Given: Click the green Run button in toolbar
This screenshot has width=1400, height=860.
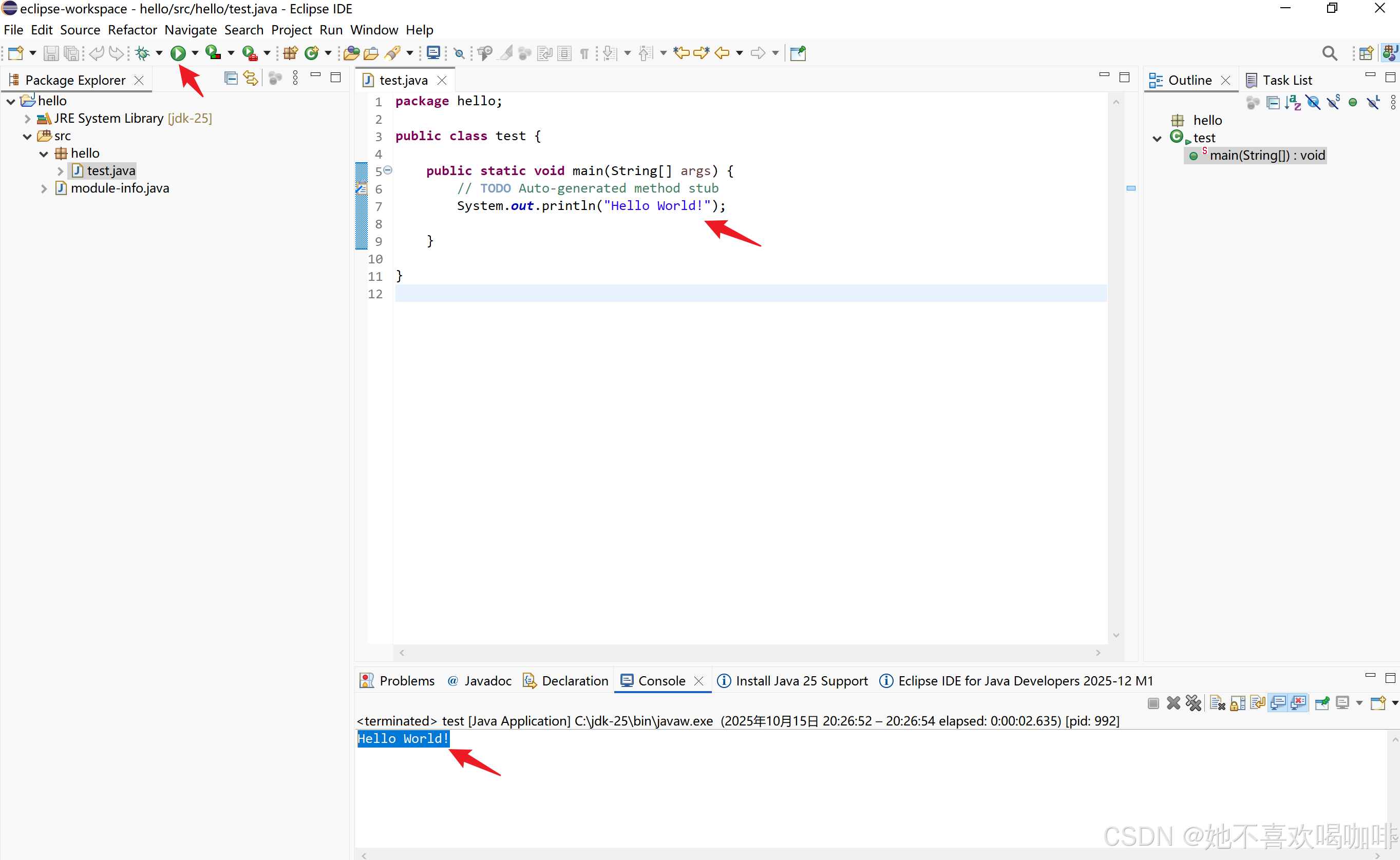Looking at the screenshot, I should tap(178, 53).
